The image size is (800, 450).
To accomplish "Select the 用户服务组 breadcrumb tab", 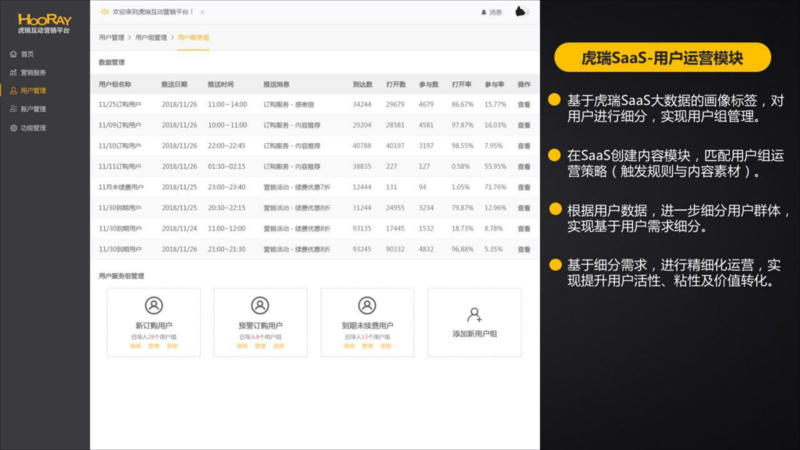I will click(x=194, y=37).
